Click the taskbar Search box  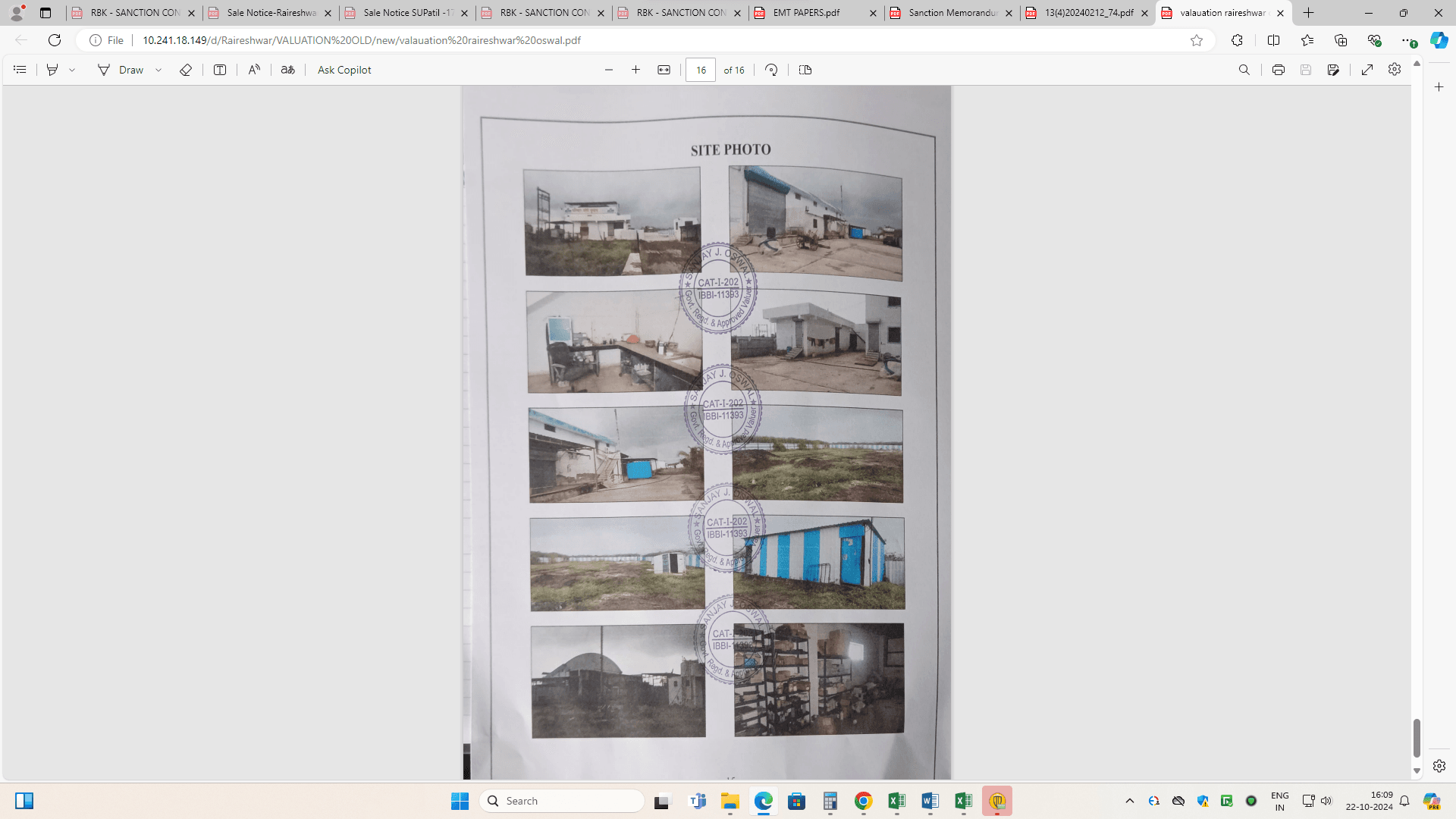[x=562, y=801]
